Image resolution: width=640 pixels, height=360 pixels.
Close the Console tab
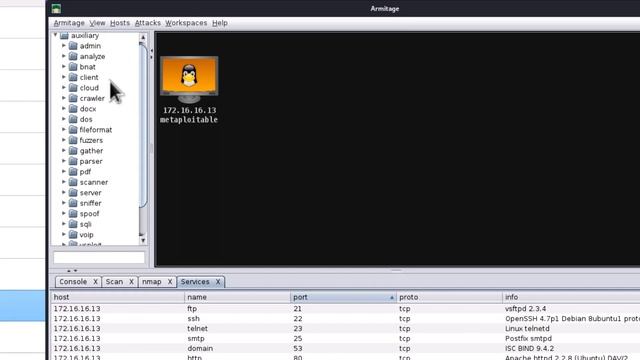point(95,282)
